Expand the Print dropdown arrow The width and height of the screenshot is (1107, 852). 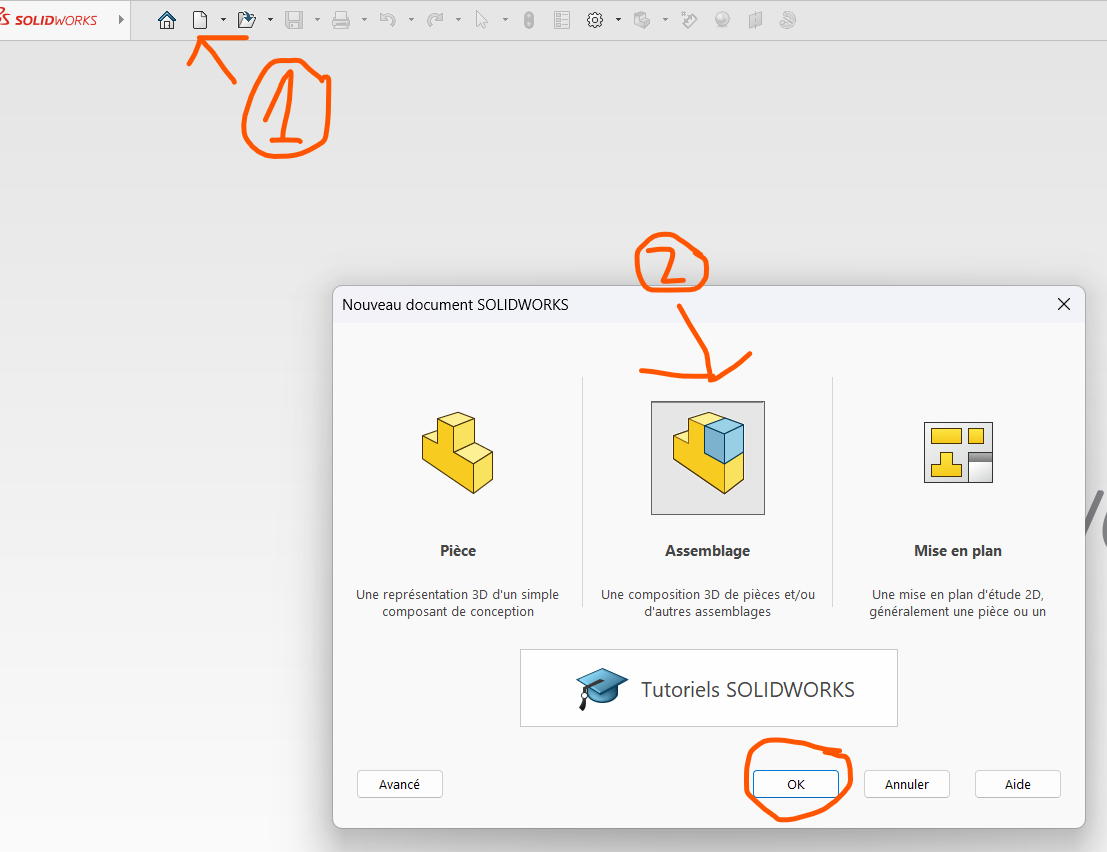[x=364, y=20]
